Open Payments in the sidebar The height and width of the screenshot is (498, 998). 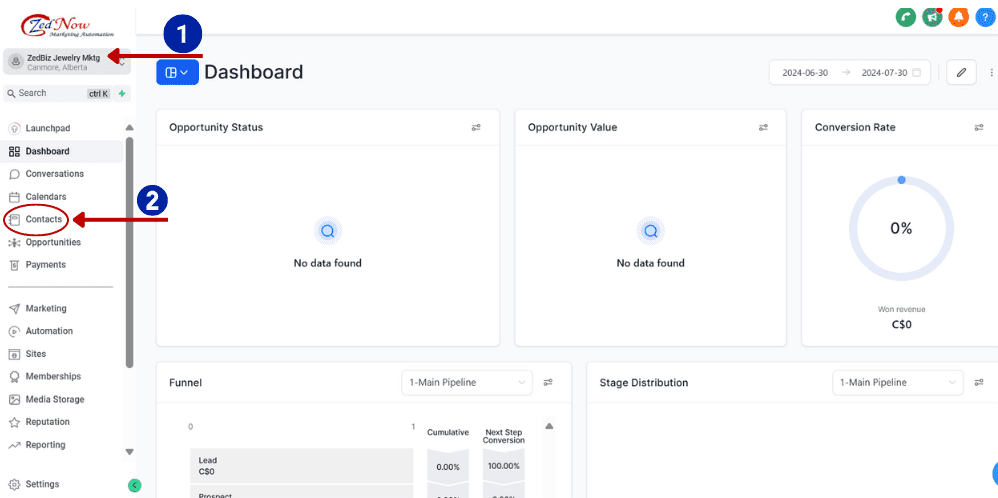point(45,265)
